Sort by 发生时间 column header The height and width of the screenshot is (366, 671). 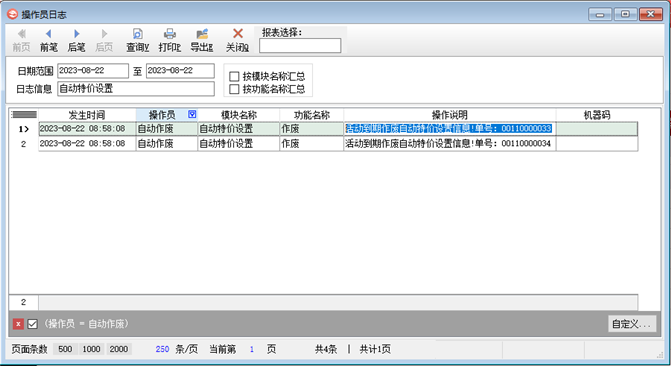coord(87,115)
